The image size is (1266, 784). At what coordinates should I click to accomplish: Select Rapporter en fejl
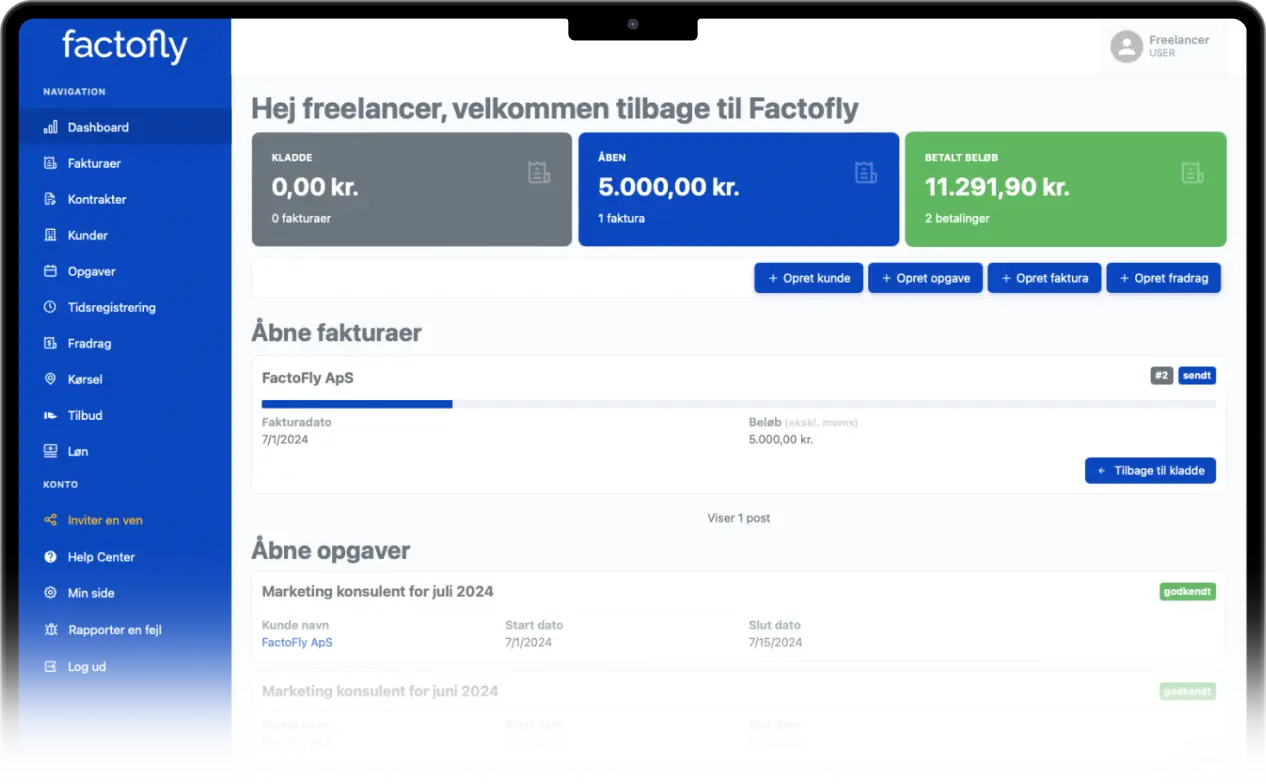(125, 630)
